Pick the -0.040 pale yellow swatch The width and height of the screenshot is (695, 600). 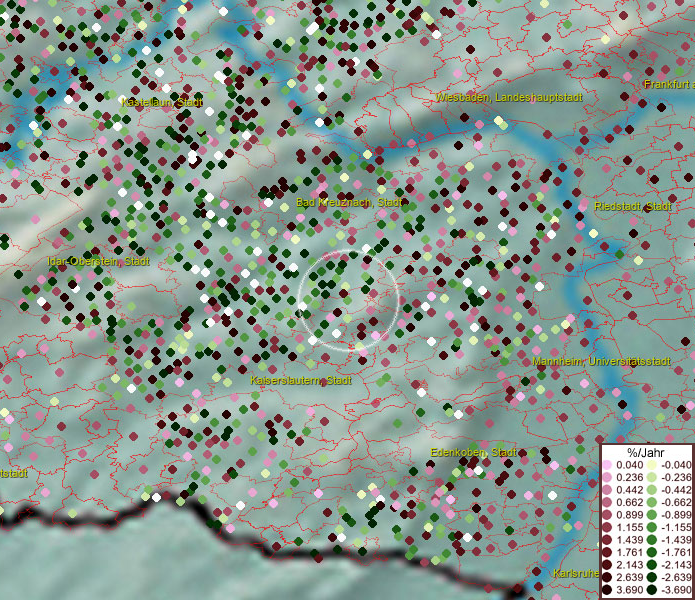(652, 465)
